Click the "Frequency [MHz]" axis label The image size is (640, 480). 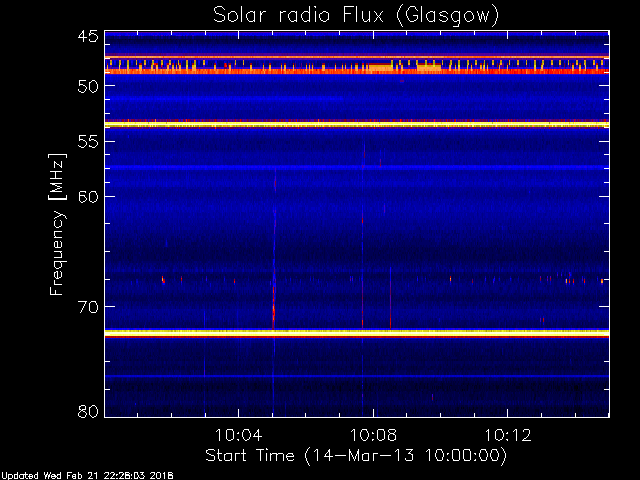[57, 224]
